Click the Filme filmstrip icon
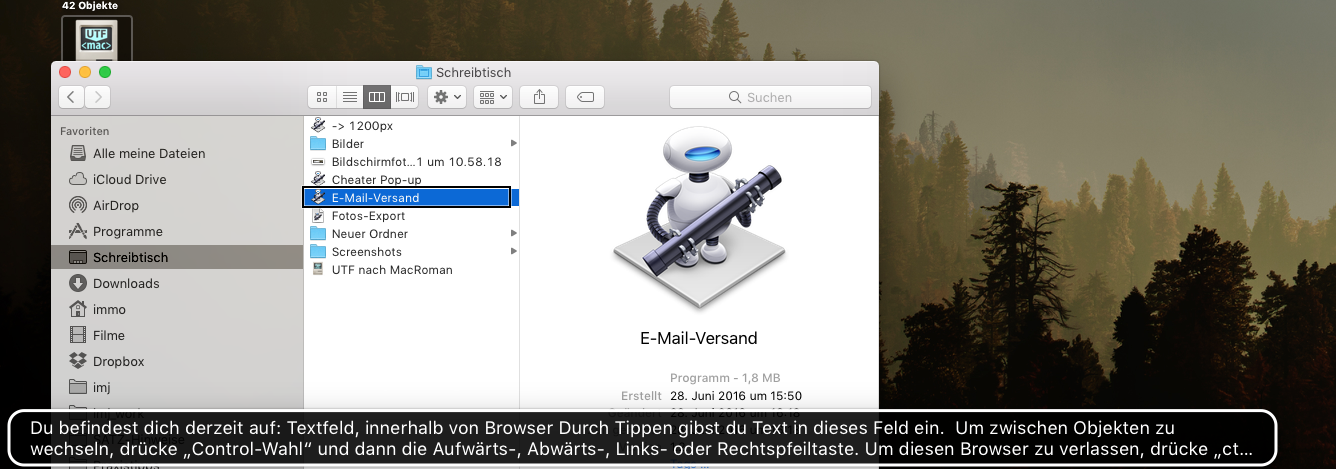1336x469 pixels. (78, 335)
